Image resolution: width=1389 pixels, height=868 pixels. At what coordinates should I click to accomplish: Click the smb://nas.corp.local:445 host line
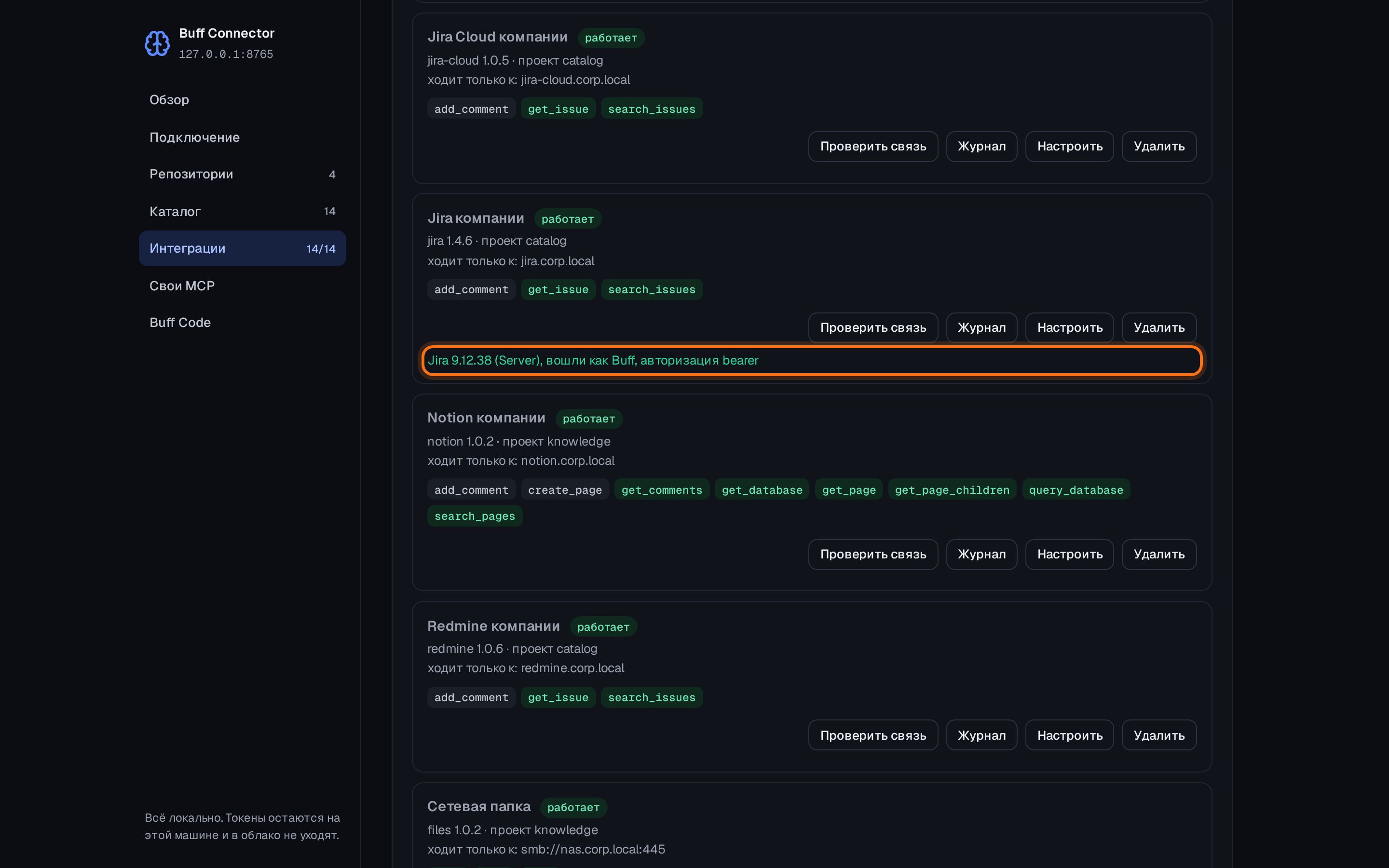coord(546,850)
